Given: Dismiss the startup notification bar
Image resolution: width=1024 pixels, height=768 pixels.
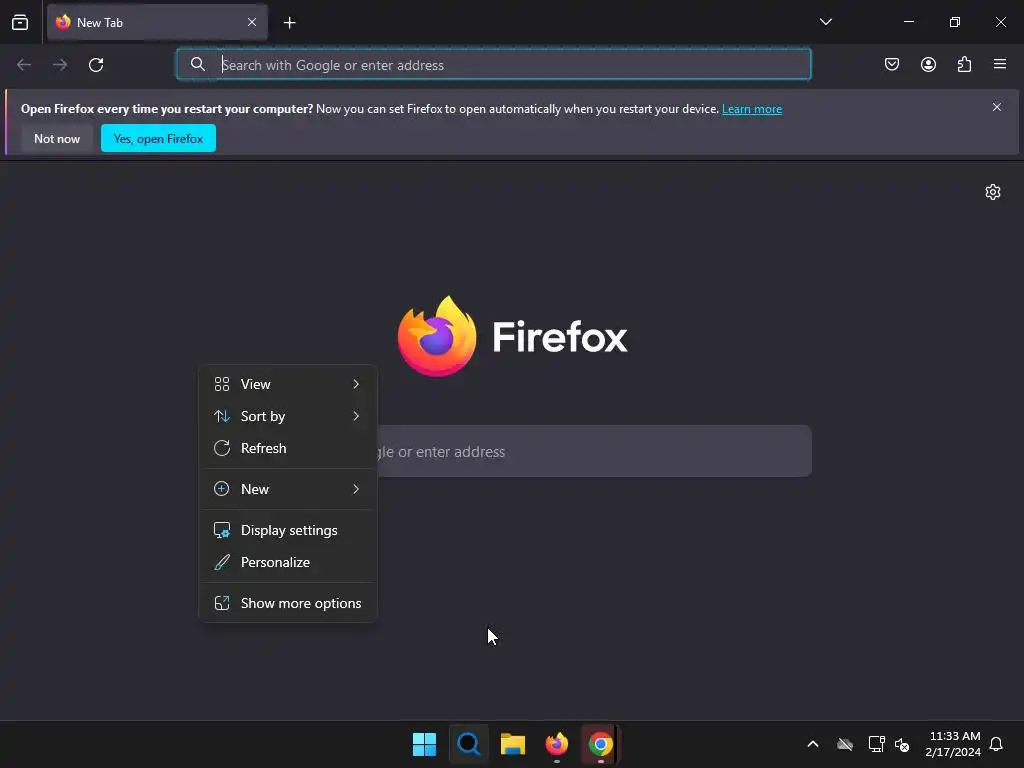Looking at the screenshot, I should (997, 107).
